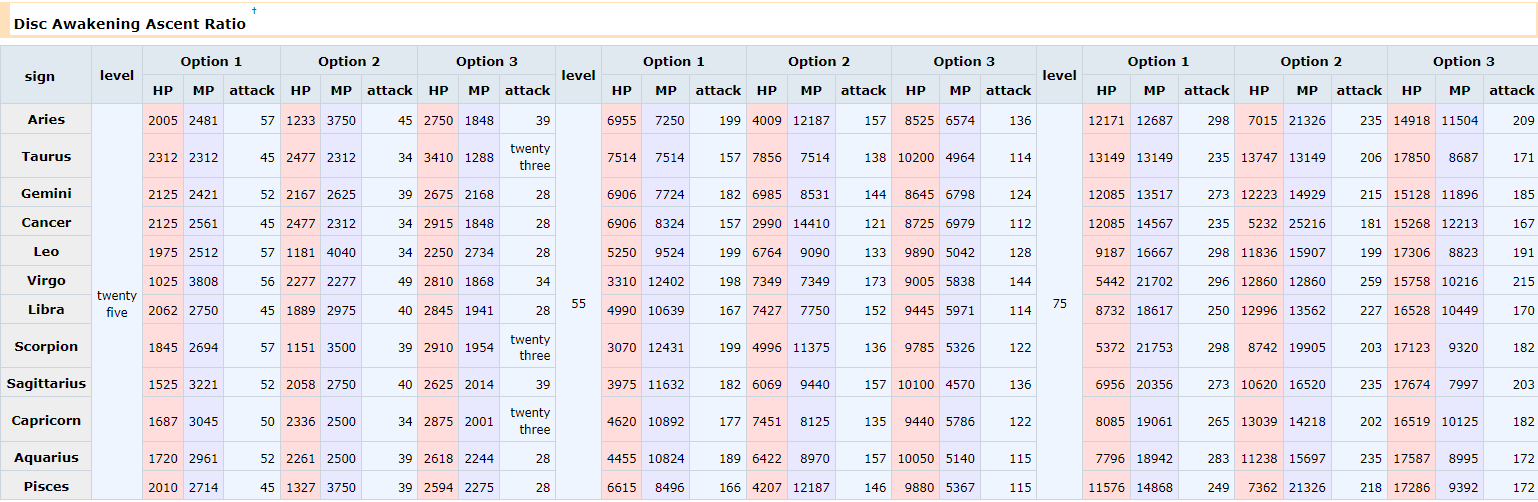Click Aries HP value 2005
Viewport: 1538px width, 502px height.
coord(162,120)
